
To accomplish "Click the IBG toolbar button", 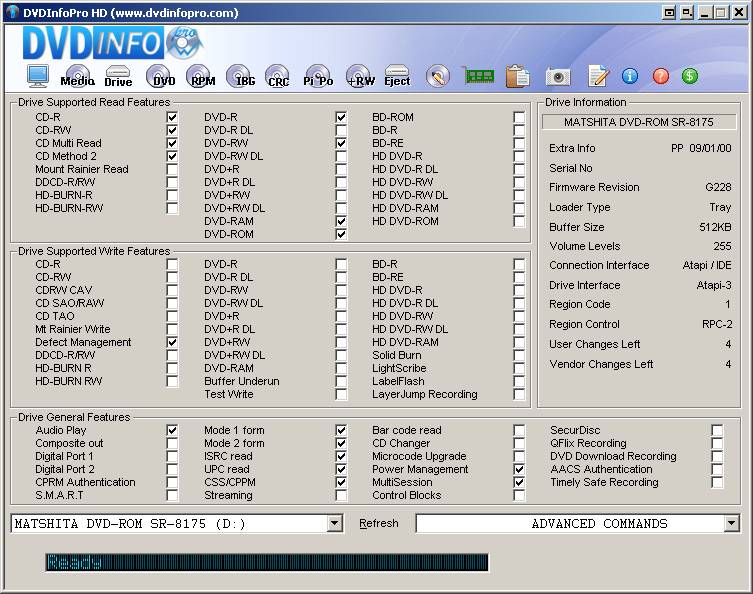I will click(x=240, y=78).
